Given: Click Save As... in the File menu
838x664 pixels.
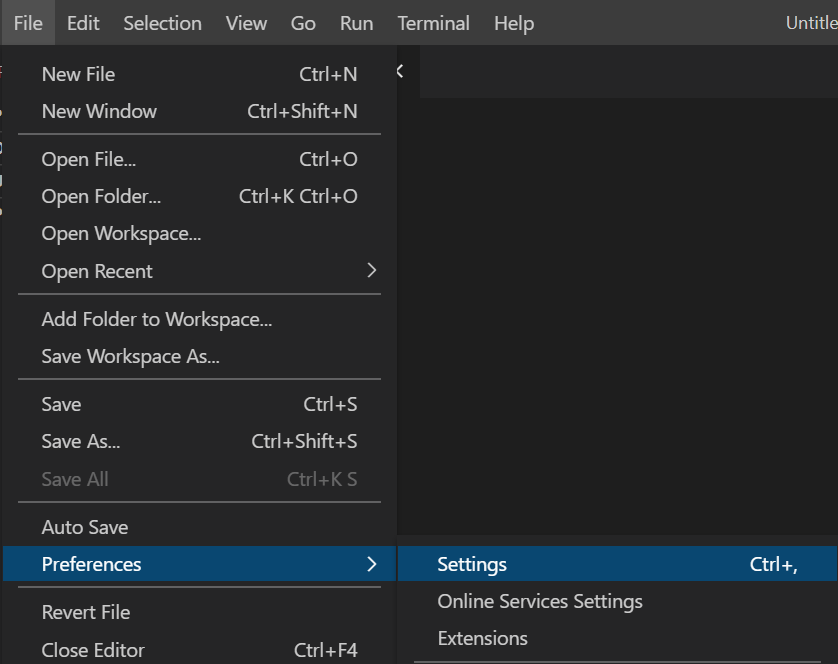Looking at the screenshot, I should (81, 441).
